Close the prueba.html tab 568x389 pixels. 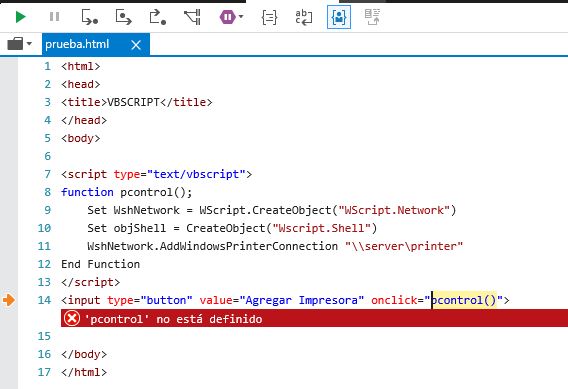click(136, 45)
